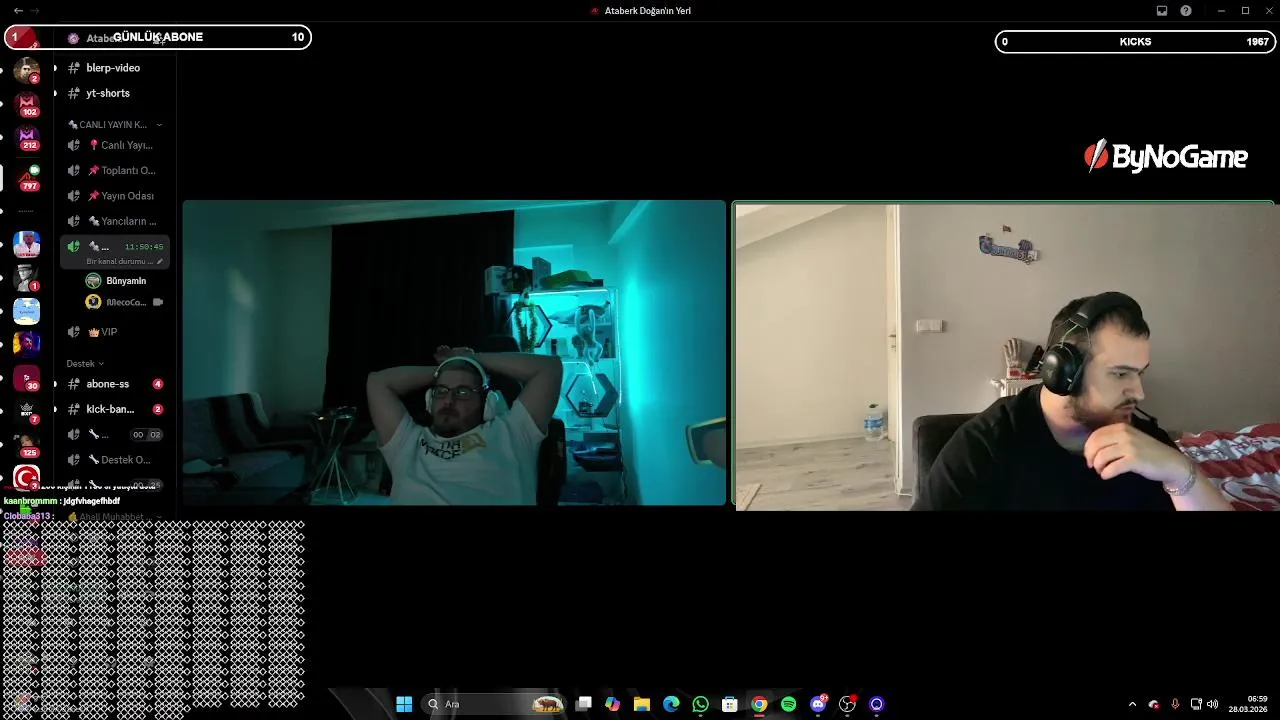The image size is (1280, 720).
Task: Select the server icon with badge 30
Action: coord(27,378)
